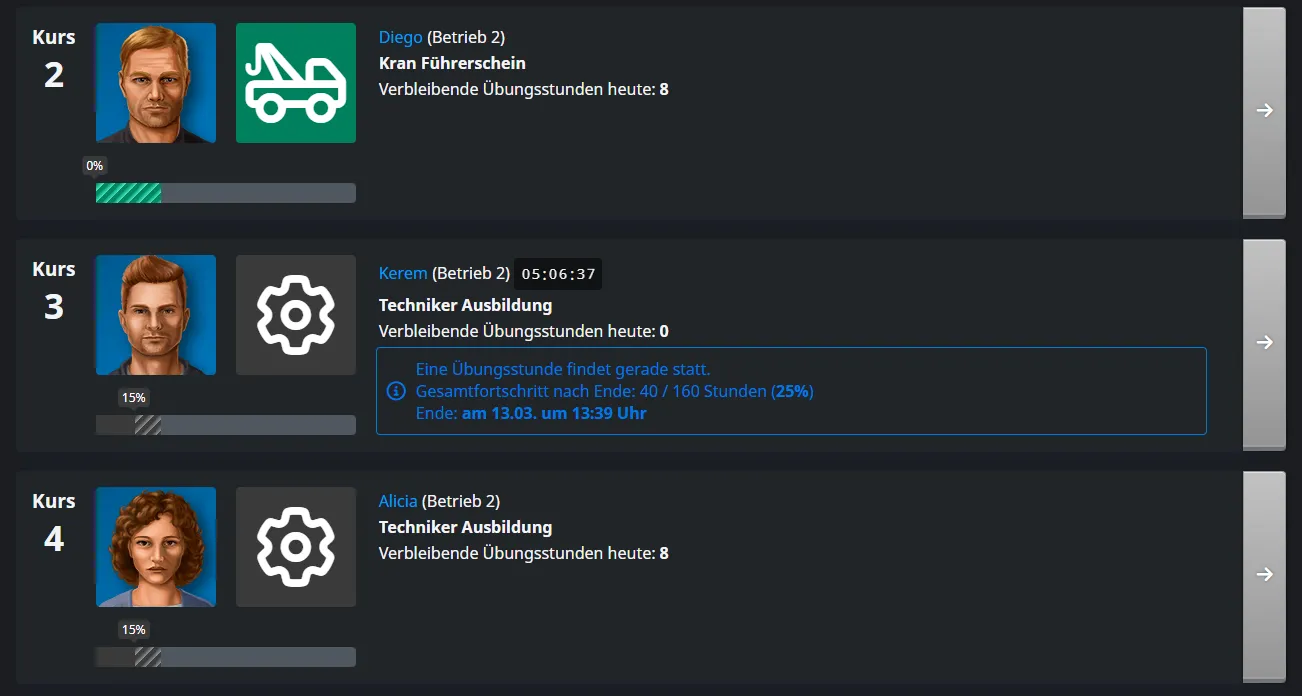Click Diego's green striped progress bar
The image size is (1302, 696).
tap(129, 193)
